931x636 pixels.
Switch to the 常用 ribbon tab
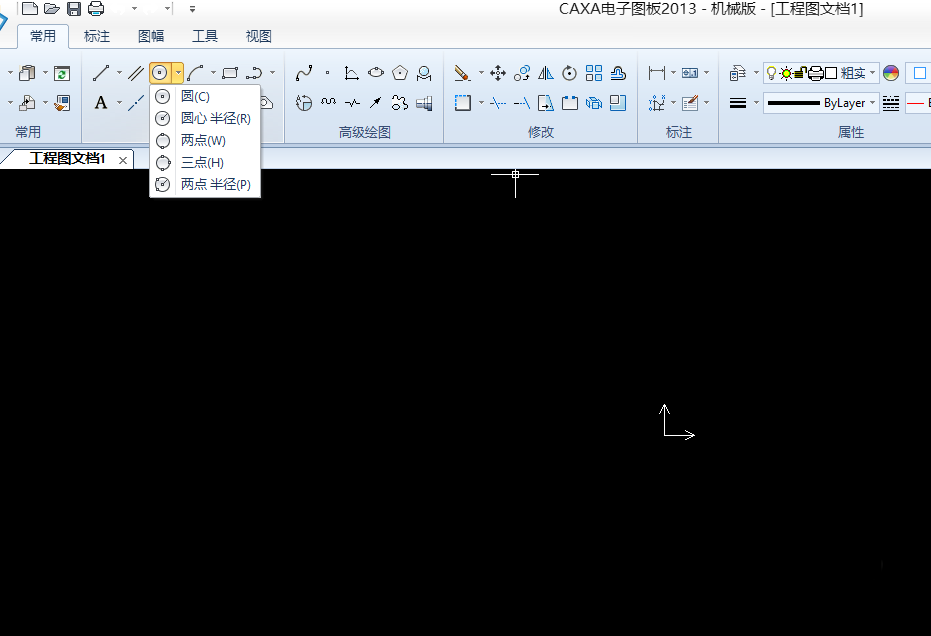click(43, 36)
